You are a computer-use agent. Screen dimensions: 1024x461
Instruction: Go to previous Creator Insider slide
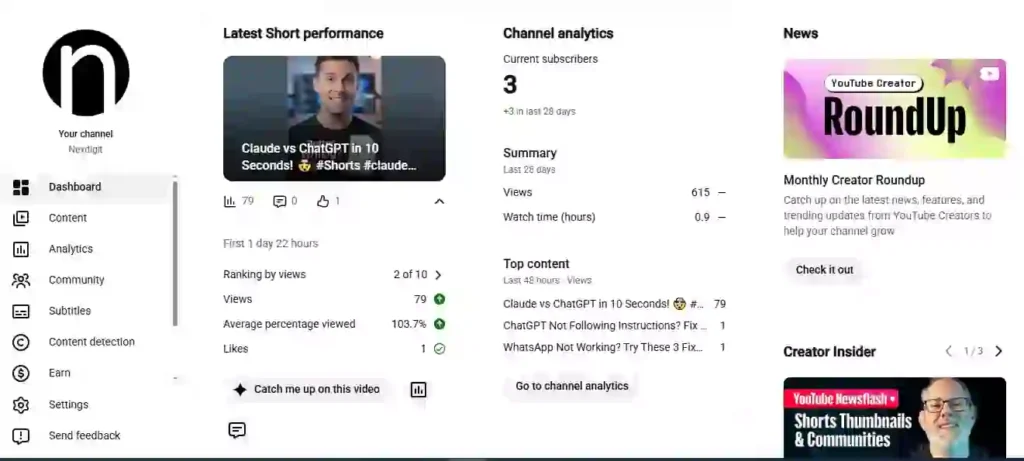949,351
